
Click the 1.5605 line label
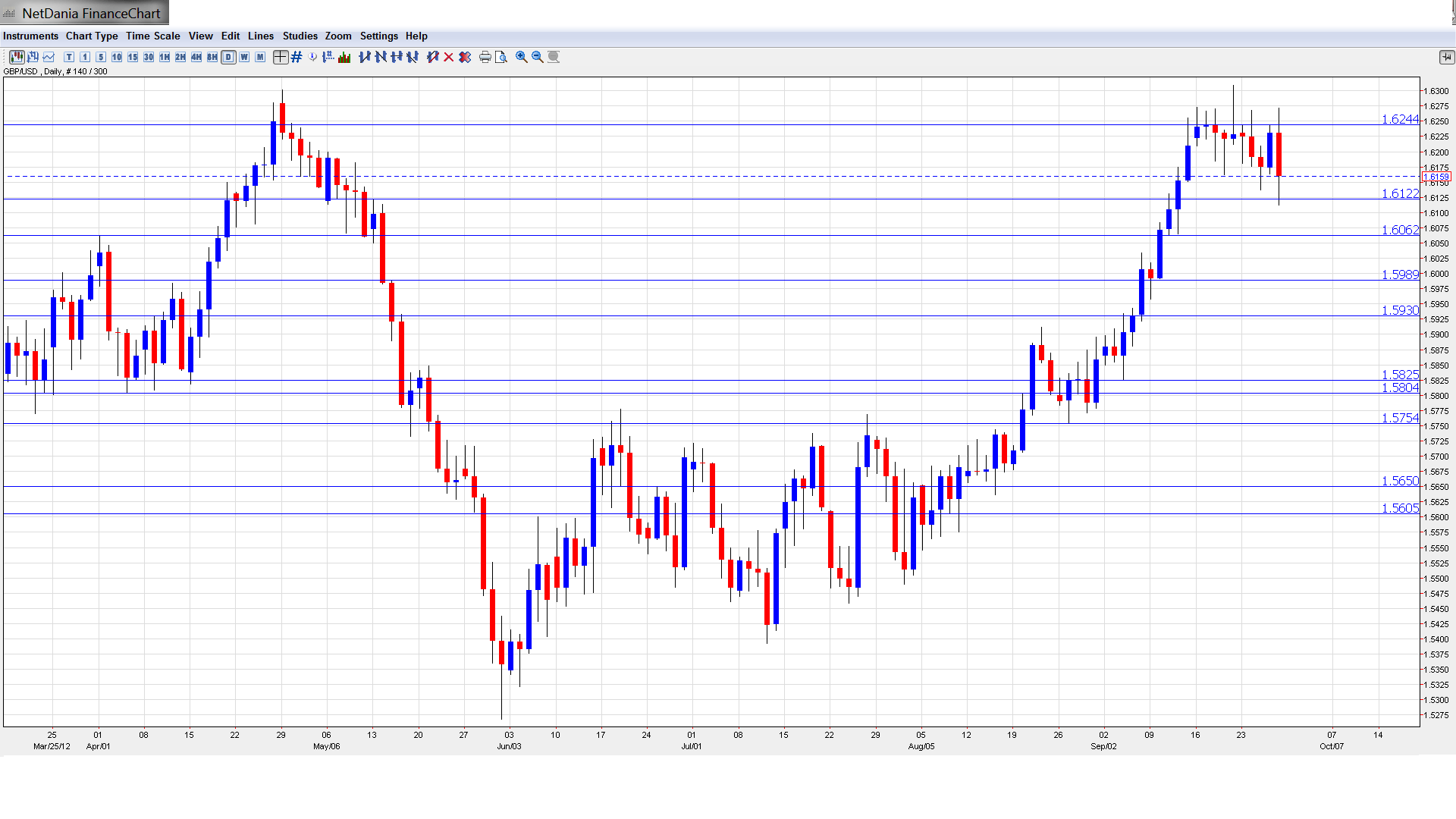pos(1400,508)
